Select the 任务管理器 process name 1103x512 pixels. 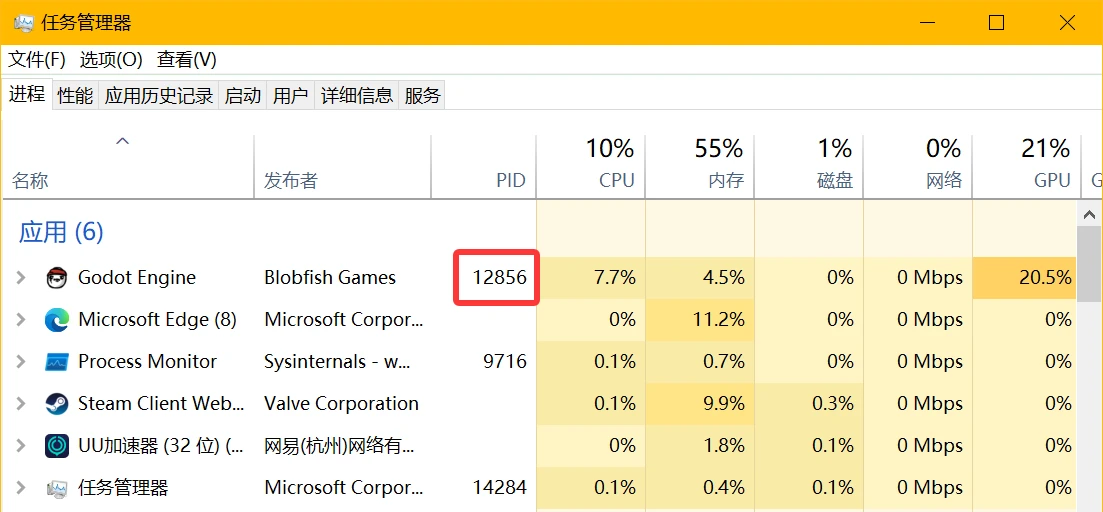123,487
